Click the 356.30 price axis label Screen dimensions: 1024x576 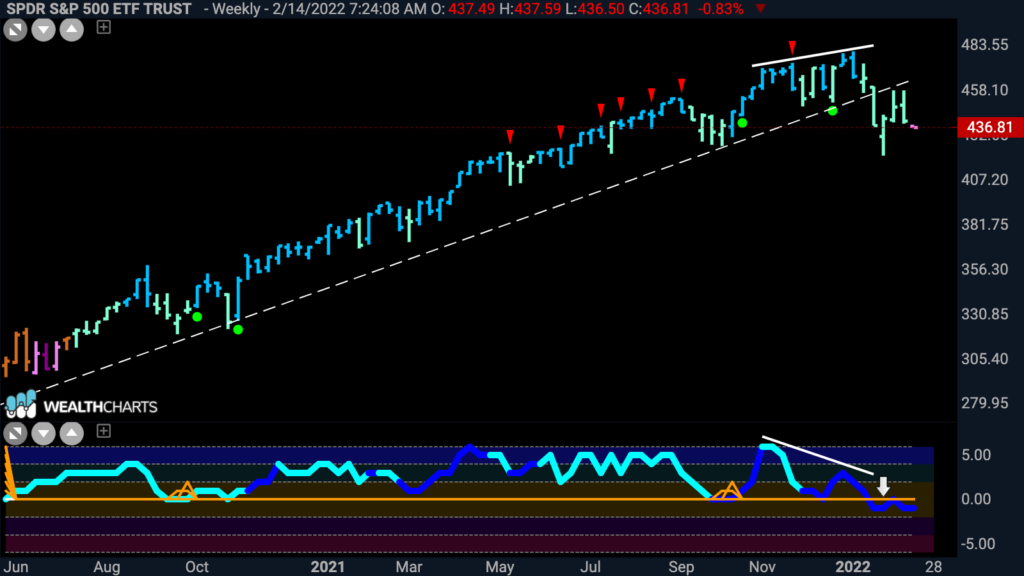tap(984, 269)
